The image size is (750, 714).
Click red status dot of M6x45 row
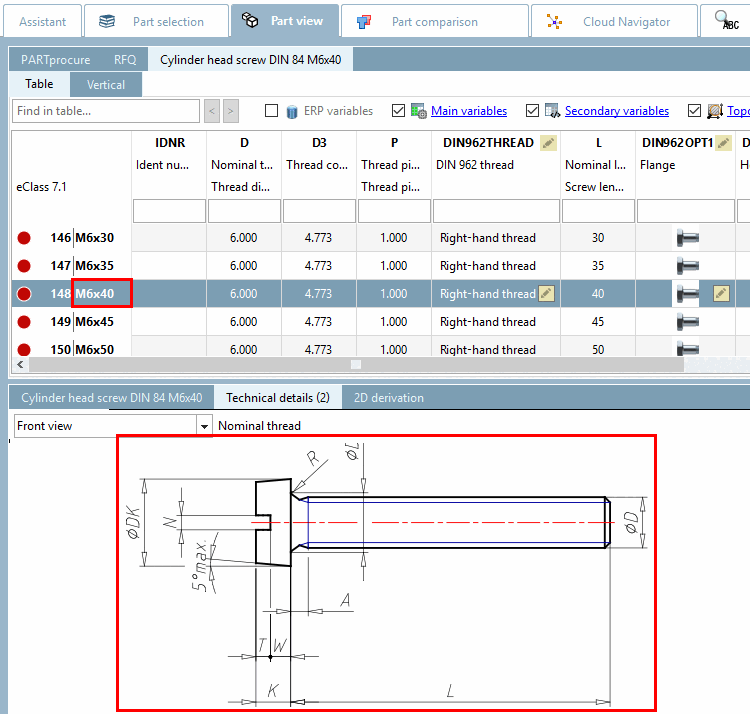(x=24, y=322)
